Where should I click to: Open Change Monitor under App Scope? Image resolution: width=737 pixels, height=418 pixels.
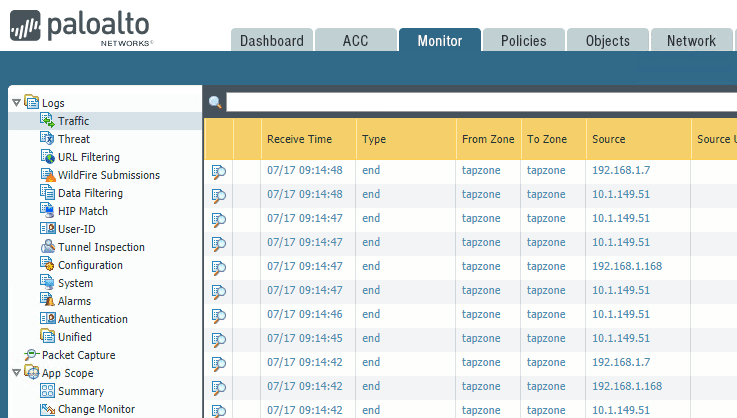click(96, 409)
